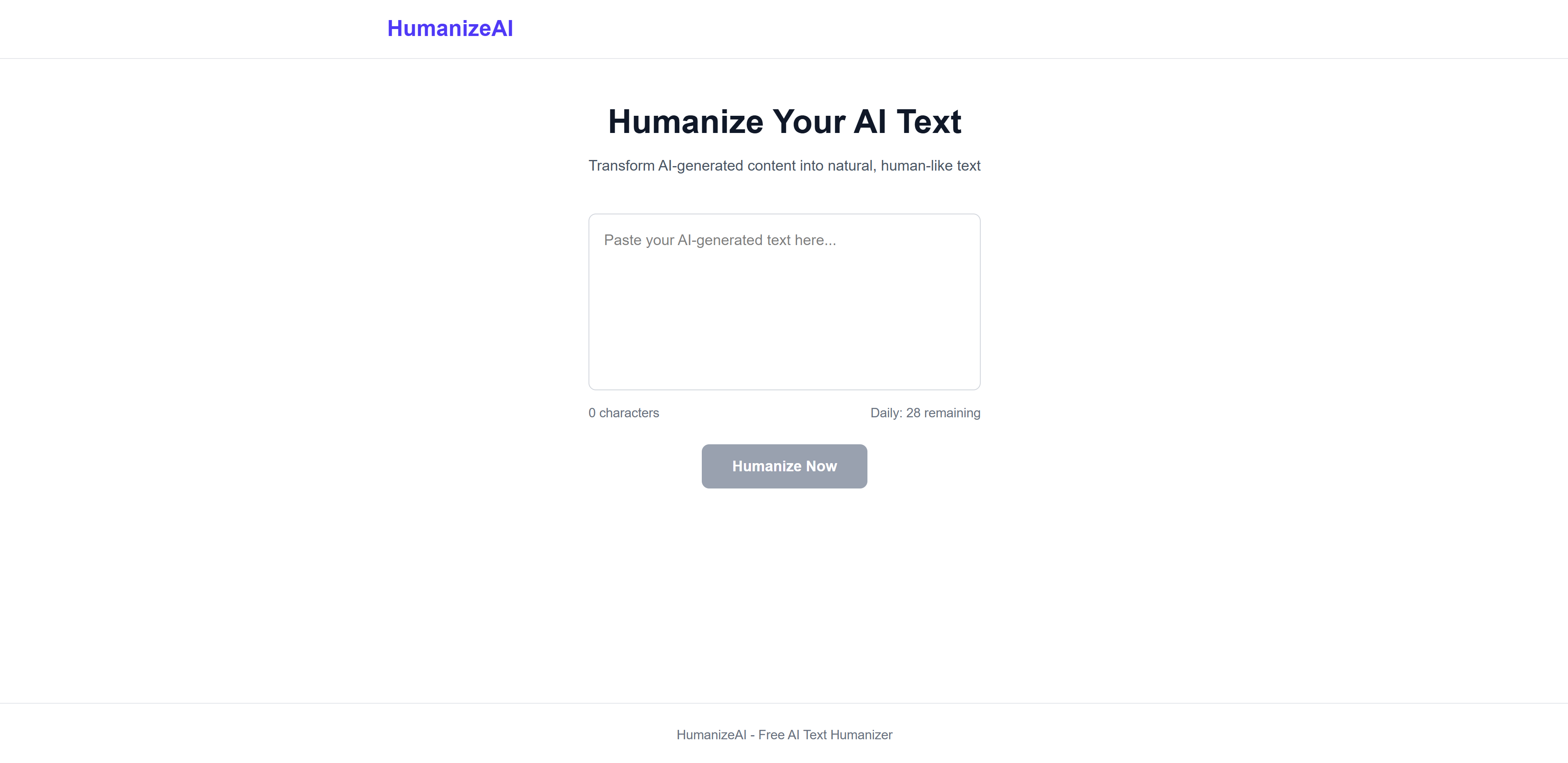Click the disabled gray Humanize Now button
This screenshot has width=1568, height=763.
click(x=784, y=466)
